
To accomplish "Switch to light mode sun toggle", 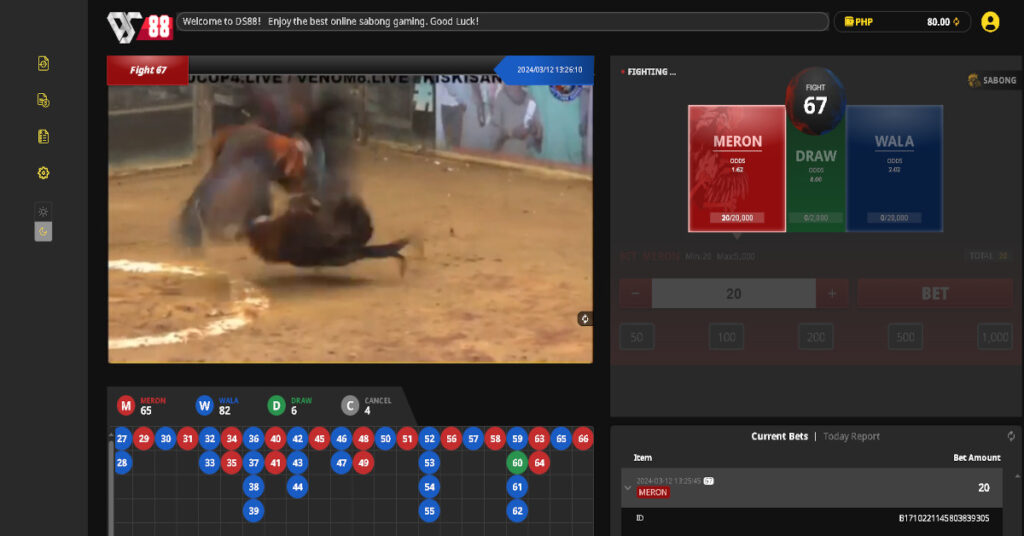I will tap(43, 212).
